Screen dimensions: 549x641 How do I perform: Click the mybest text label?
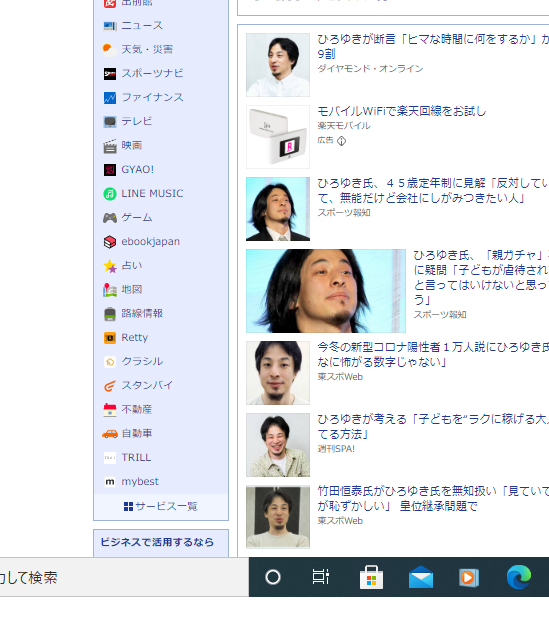(140, 482)
